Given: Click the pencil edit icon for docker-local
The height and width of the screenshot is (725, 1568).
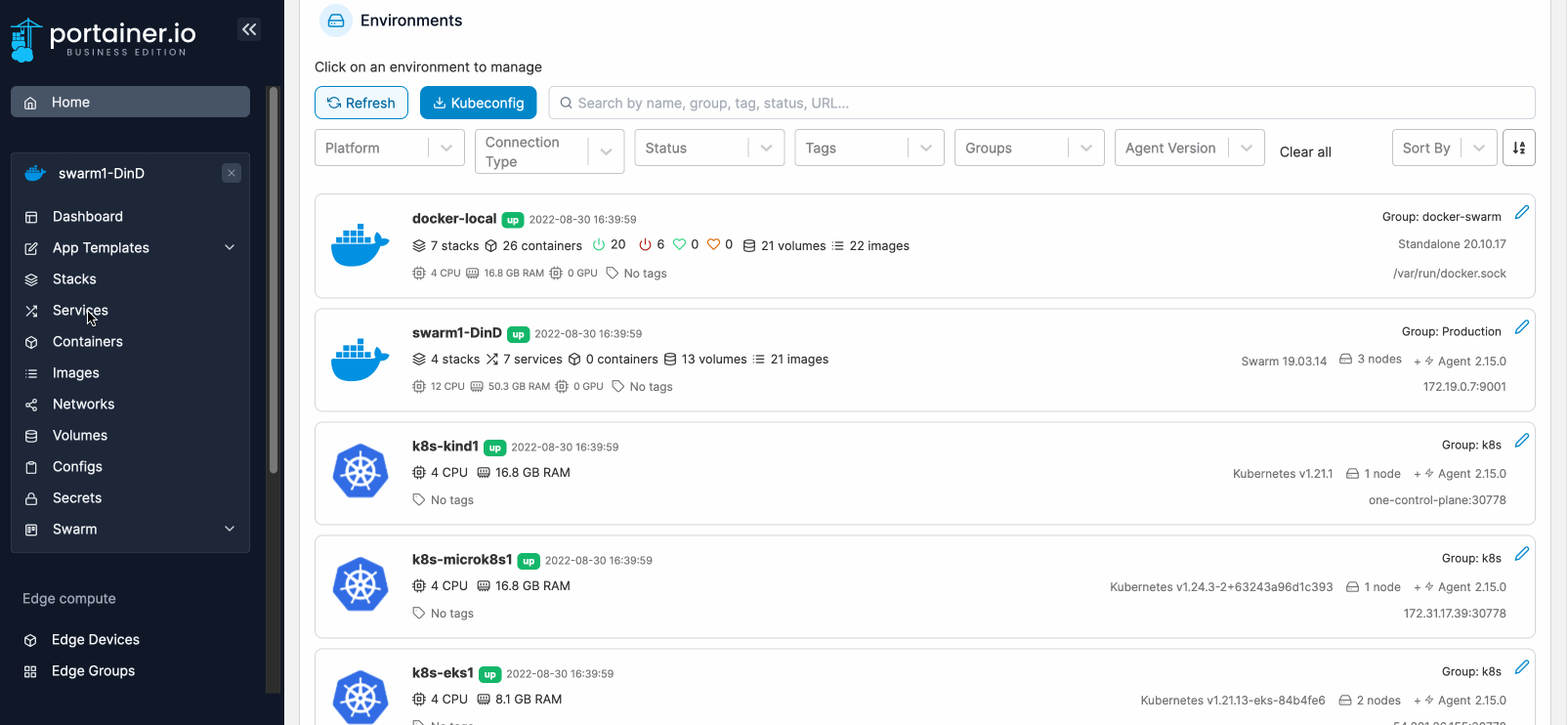Looking at the screenshot, I should click(x=1521, y=213).
